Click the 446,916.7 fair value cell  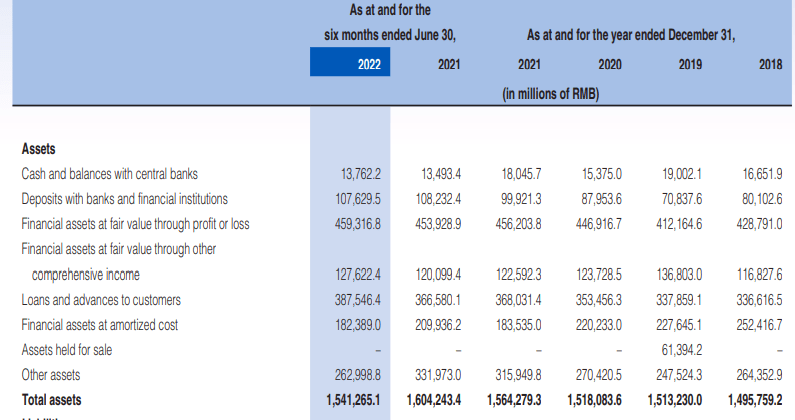599,223
